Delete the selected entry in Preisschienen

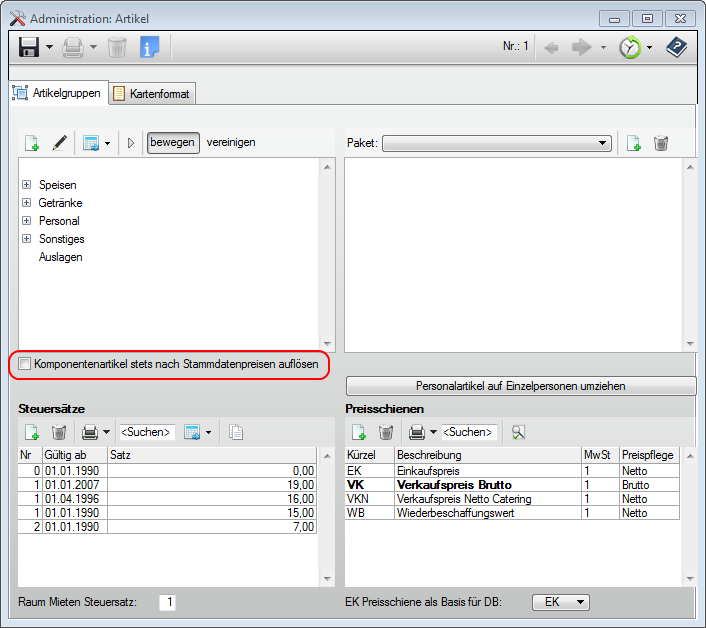point(386,432)
